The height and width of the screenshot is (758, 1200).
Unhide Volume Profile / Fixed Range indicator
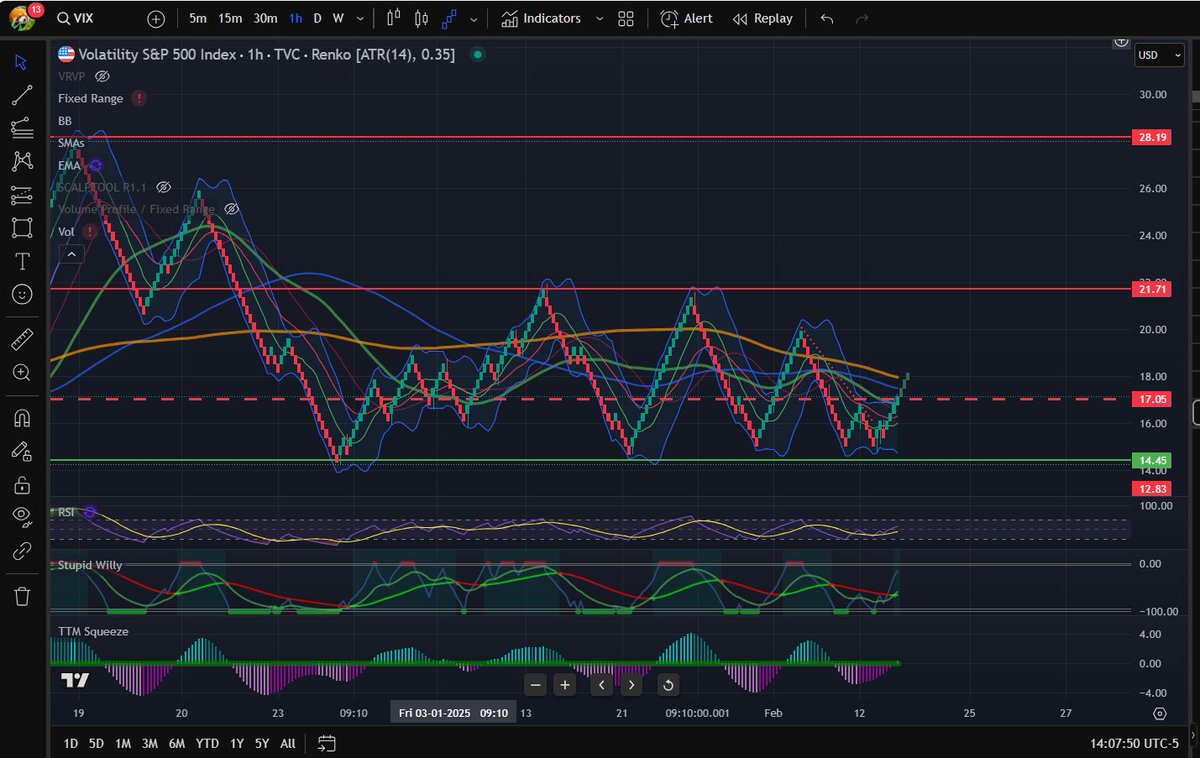click(231, 209)
